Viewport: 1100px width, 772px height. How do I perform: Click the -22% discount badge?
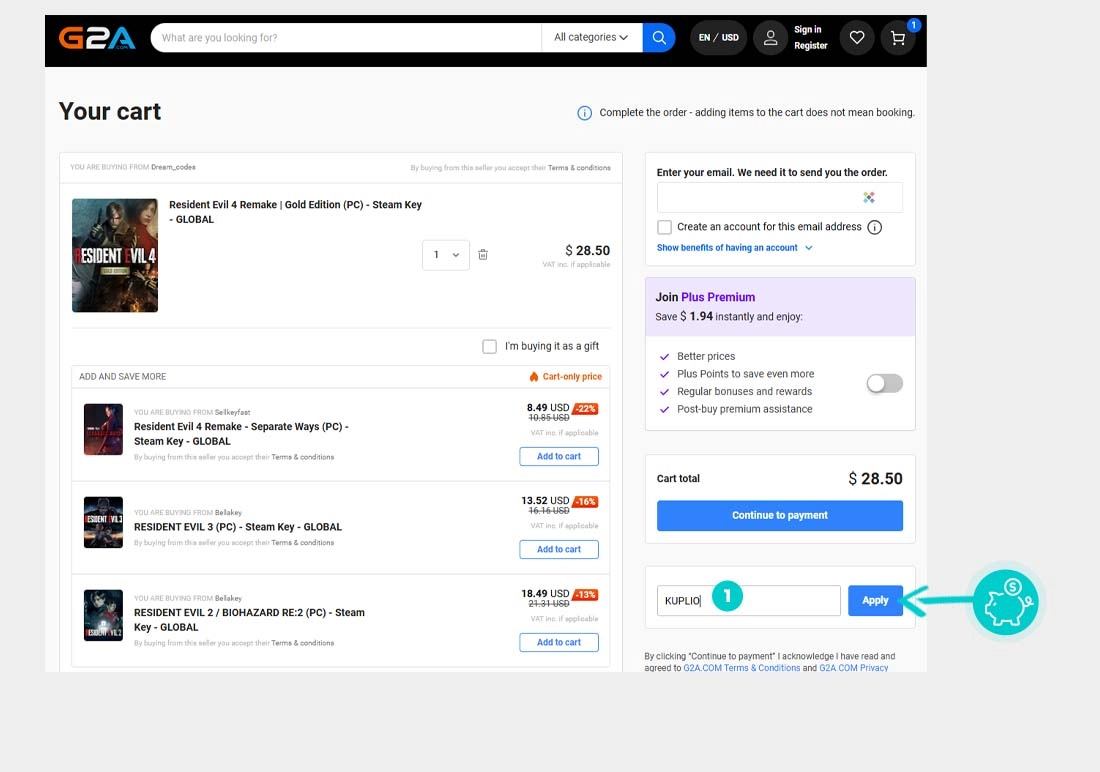(586, 408)
